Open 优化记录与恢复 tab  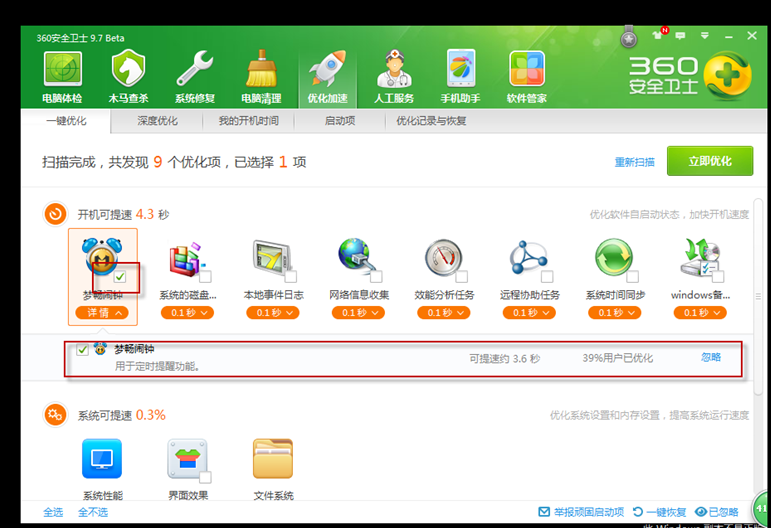pyautogui.click(x=431, y=121)
